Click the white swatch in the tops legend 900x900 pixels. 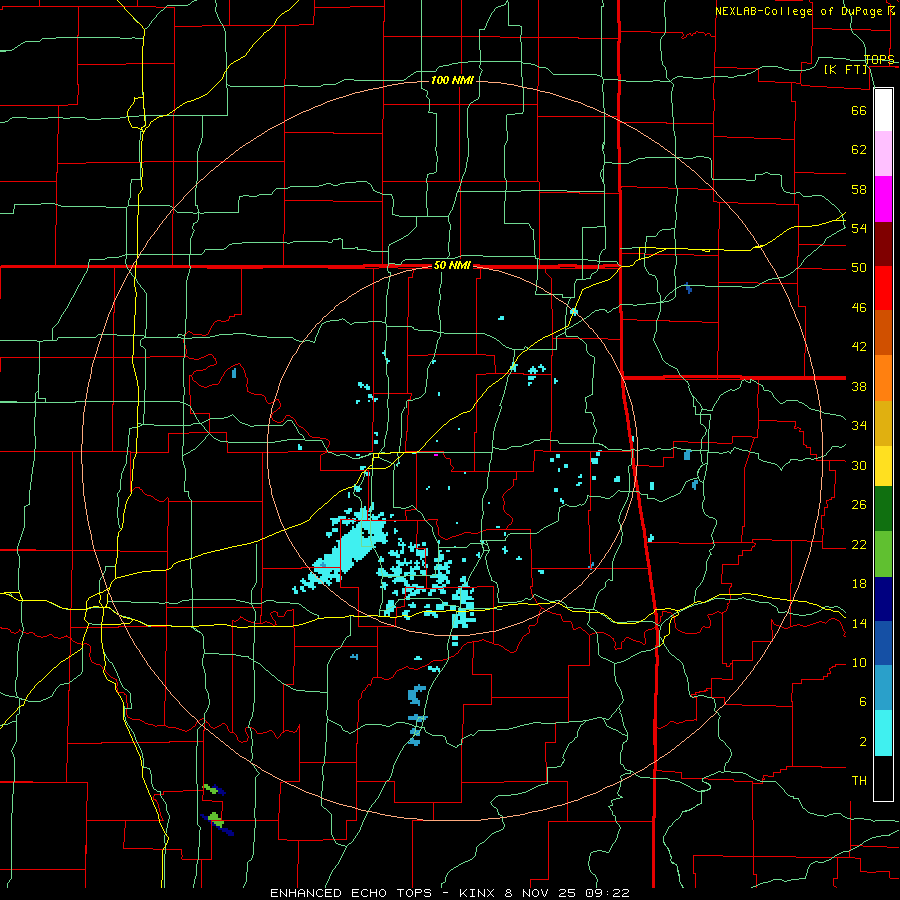click(883, 110)
